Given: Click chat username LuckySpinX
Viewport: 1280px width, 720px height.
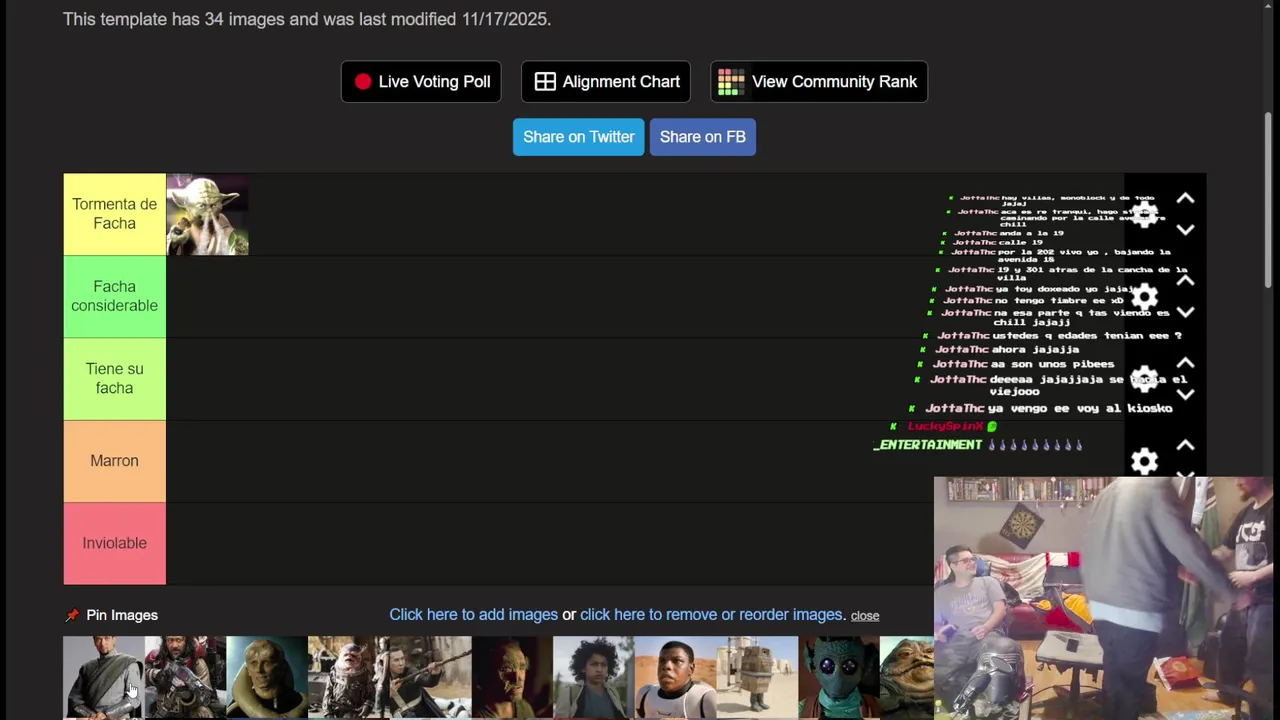Looking at the screenshot, I should tap(945, 426).
